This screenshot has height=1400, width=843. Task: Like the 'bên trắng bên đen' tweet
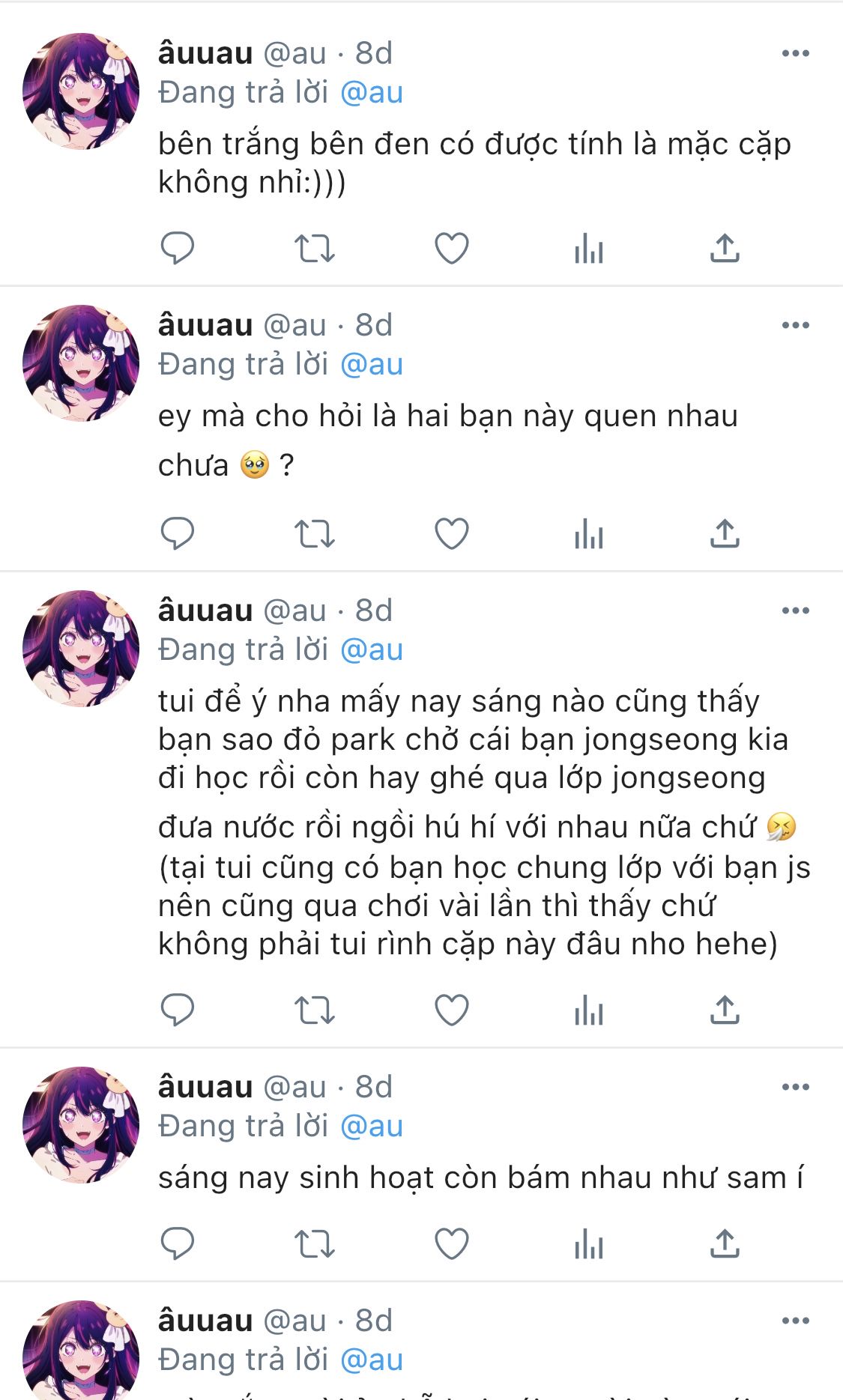[x=452, y=249]
